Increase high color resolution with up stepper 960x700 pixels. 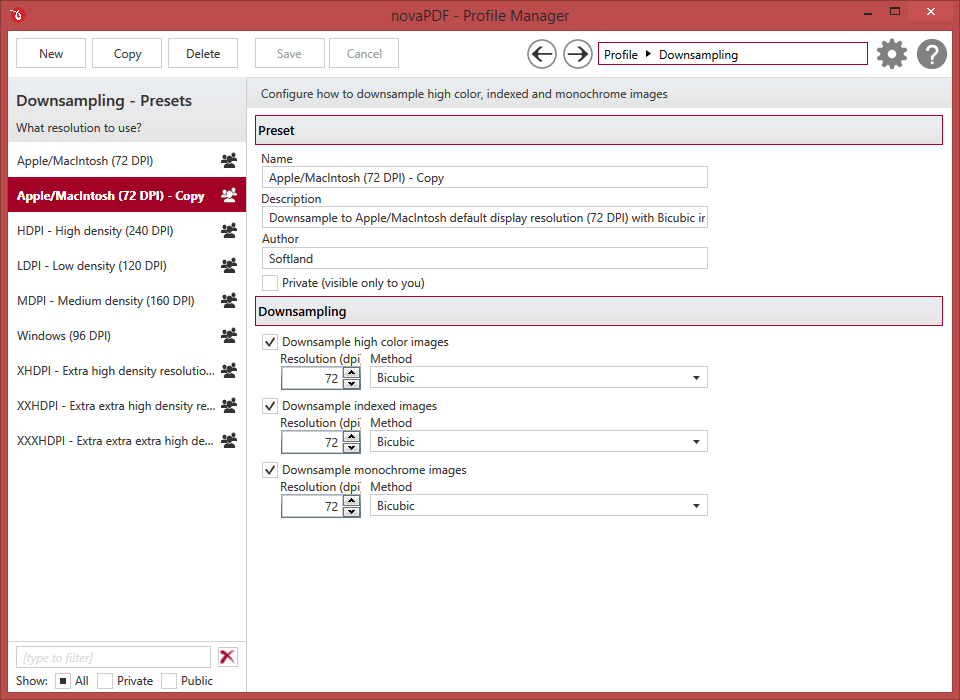pyautogui.click(x=351, y=372)
